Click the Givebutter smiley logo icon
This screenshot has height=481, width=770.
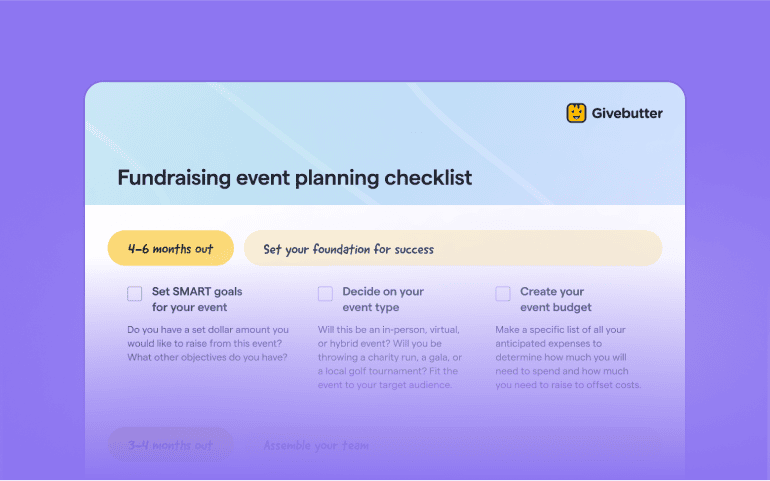click(x=576, y=113)
